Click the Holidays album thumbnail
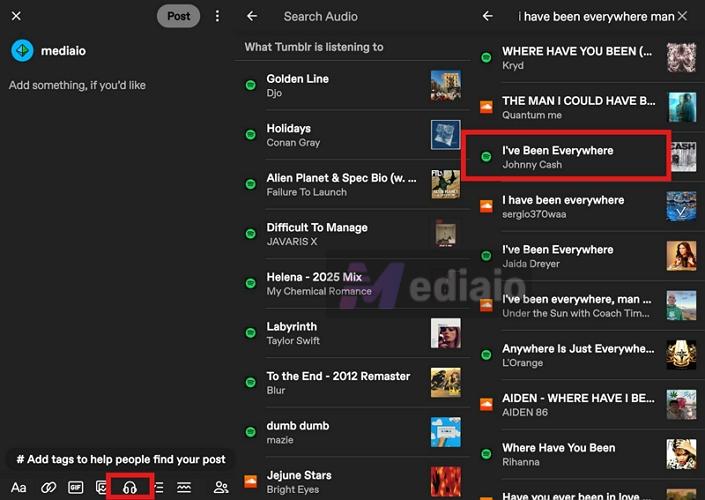 (x=445, y=135)
